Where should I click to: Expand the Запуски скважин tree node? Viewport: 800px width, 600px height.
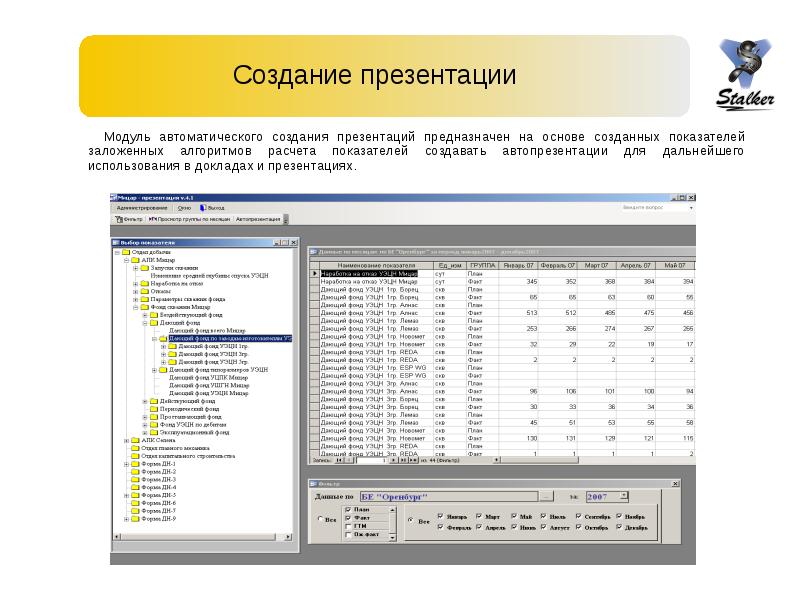click(134, 268)
